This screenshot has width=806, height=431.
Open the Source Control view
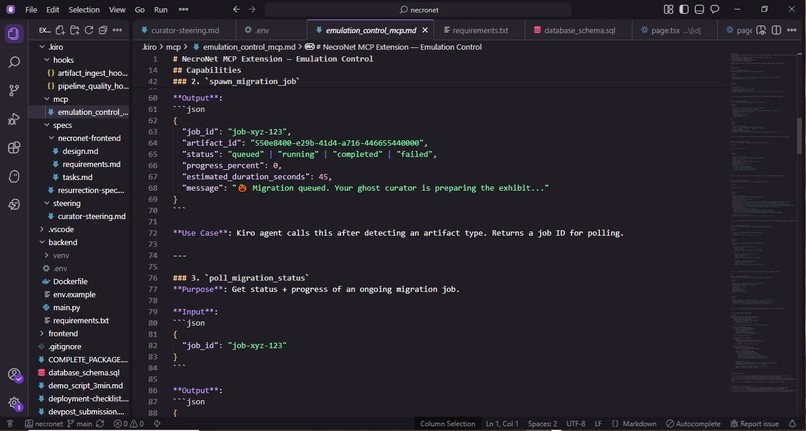click(14, 91)
